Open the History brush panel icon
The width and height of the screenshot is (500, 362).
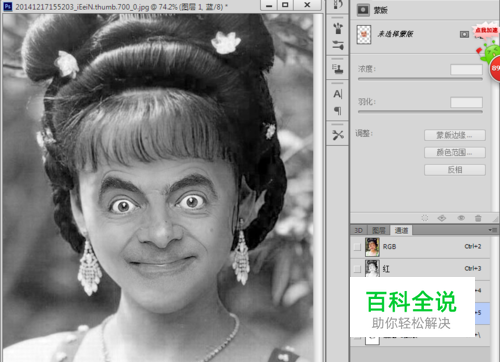click(338, 5)
